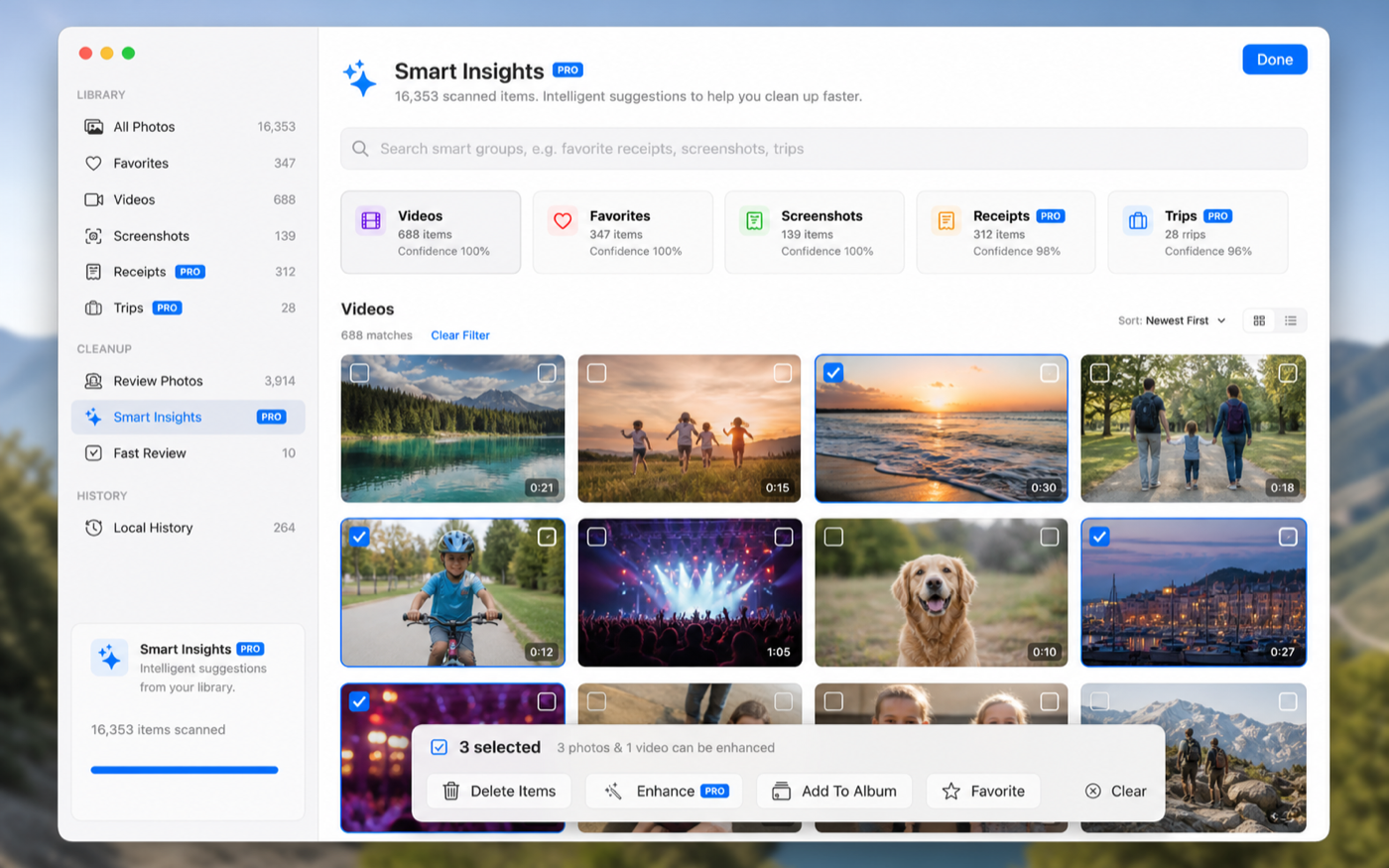
Task: Click the 0:15 duration on kids running video
Action: point(778,488)
